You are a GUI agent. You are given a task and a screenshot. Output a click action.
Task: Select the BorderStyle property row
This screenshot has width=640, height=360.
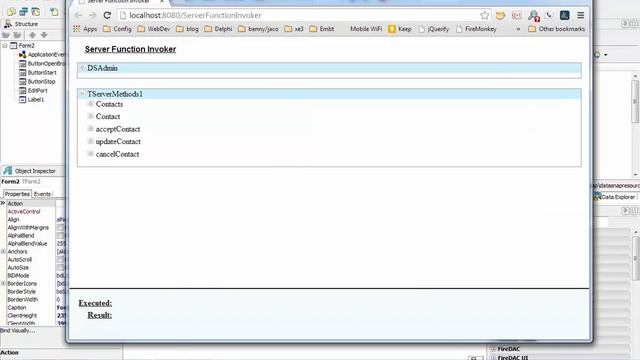33,291
